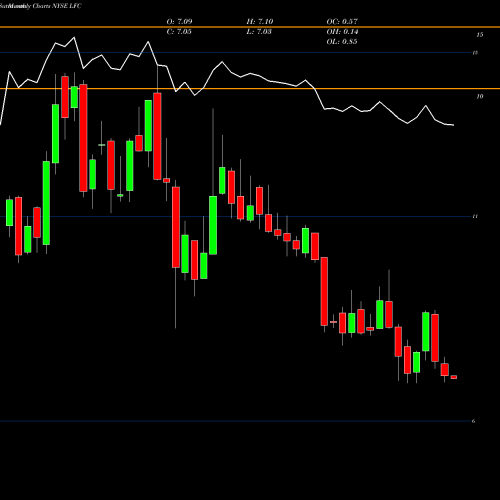The width and height of the screenshot is (500, 500).
Task: Click the "C: 7.05" close value
Action: pyautogui.click(x=179, y=32)
